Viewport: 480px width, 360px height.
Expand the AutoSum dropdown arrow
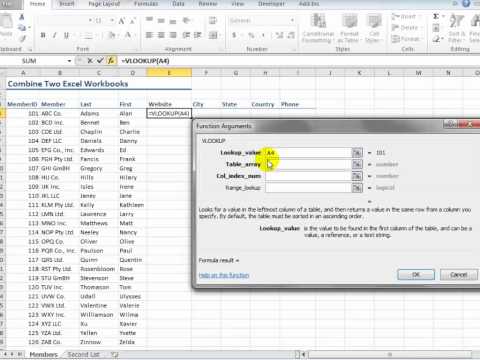tap(443, 16)
